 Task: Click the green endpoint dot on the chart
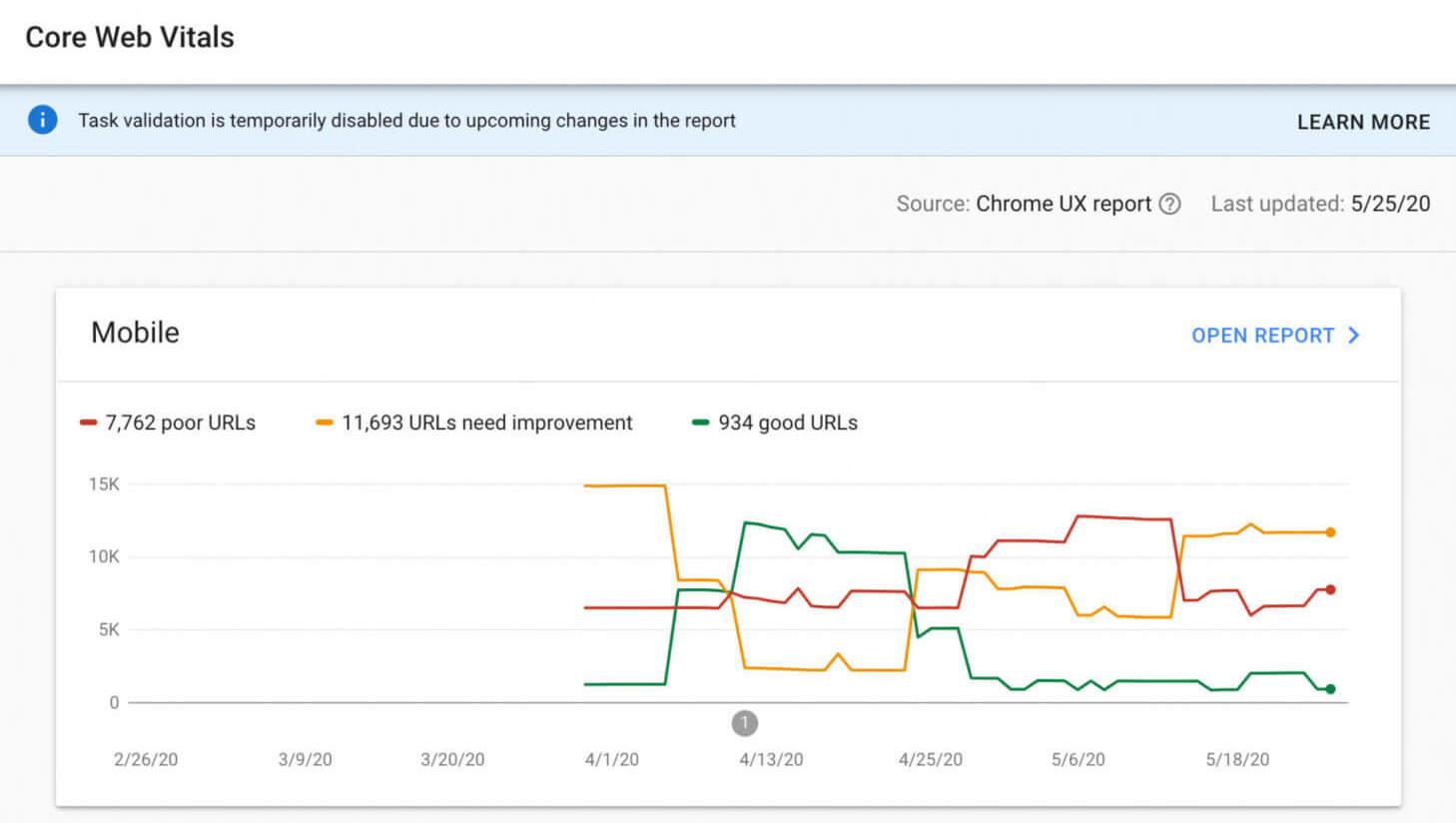click(1330, 687)
